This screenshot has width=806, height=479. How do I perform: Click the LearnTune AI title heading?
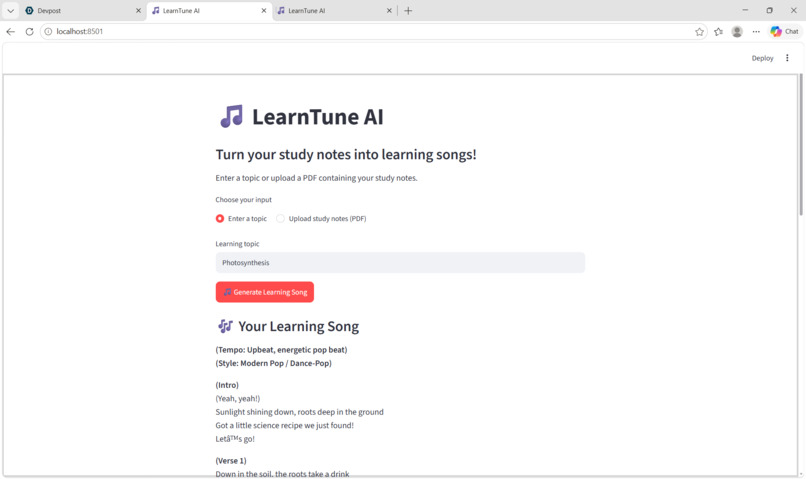[317, 117]
